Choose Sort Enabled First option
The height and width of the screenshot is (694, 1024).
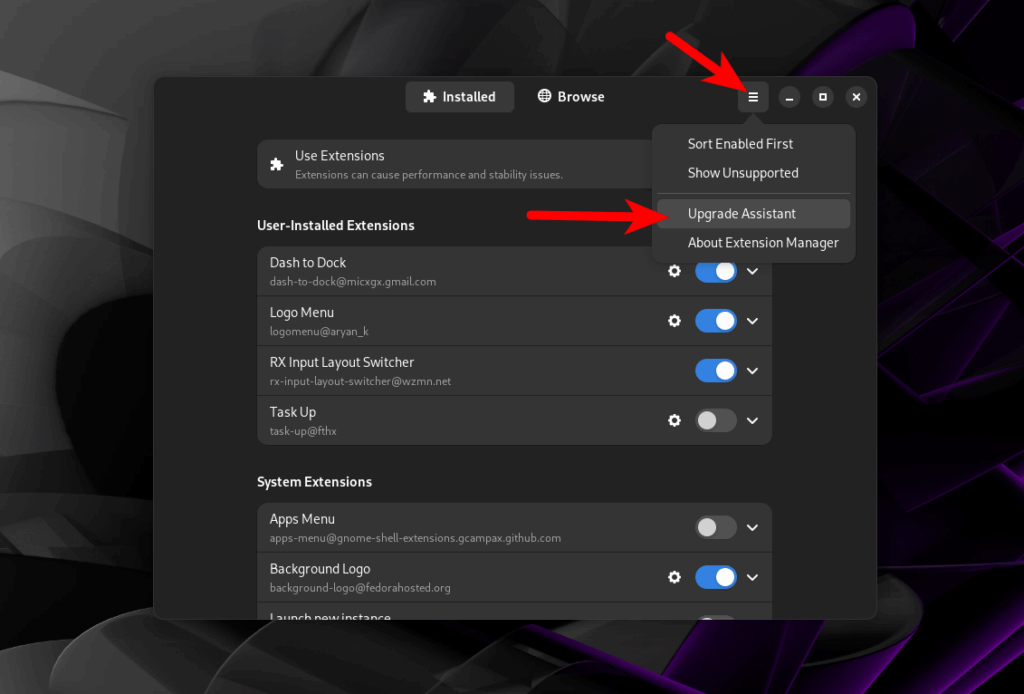[x=740, y=144]
